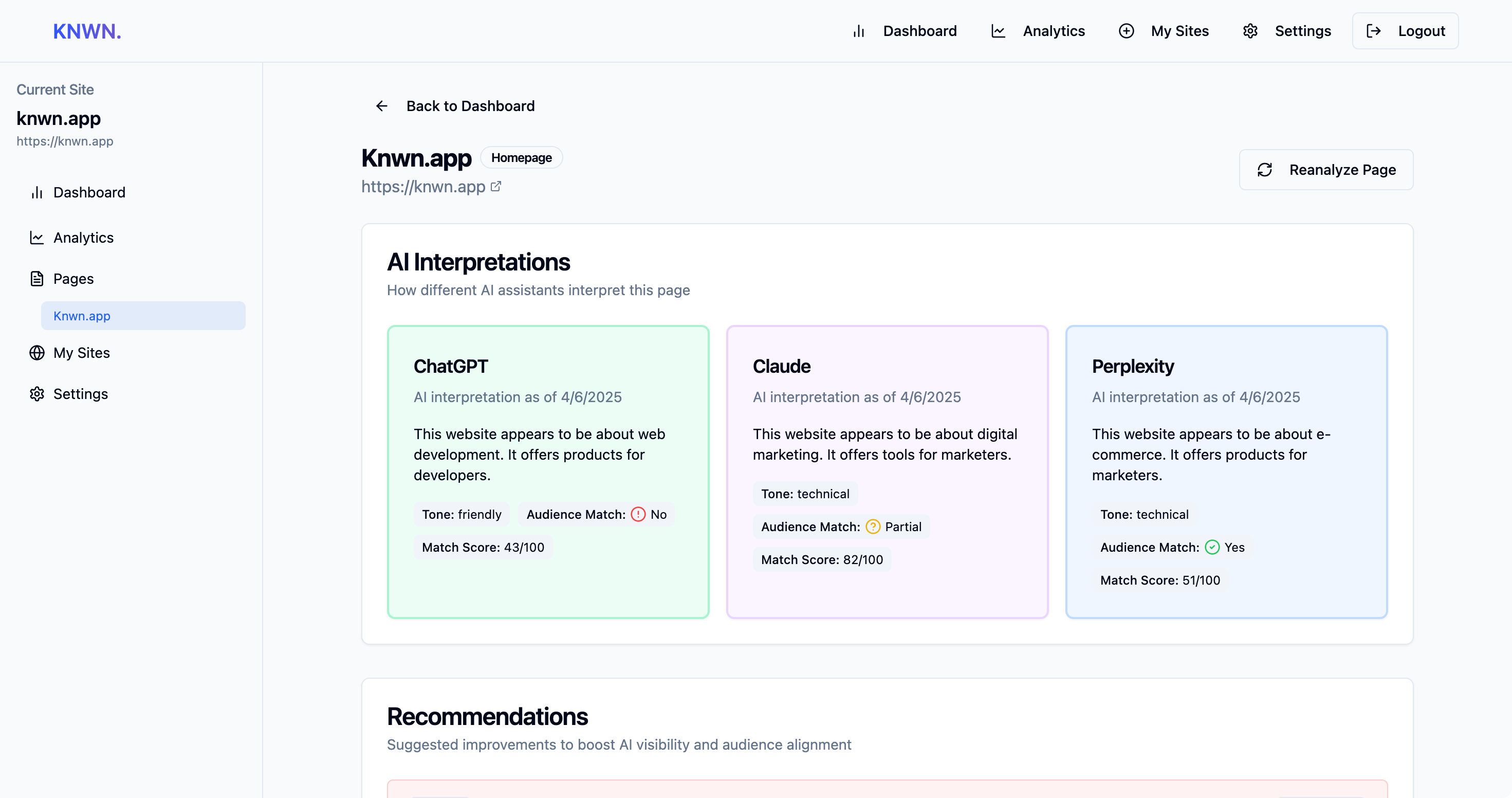This screenshot has width=1512, height=798.
Task: Click the sidebar Pages document icon
Action: click(37, 278)
